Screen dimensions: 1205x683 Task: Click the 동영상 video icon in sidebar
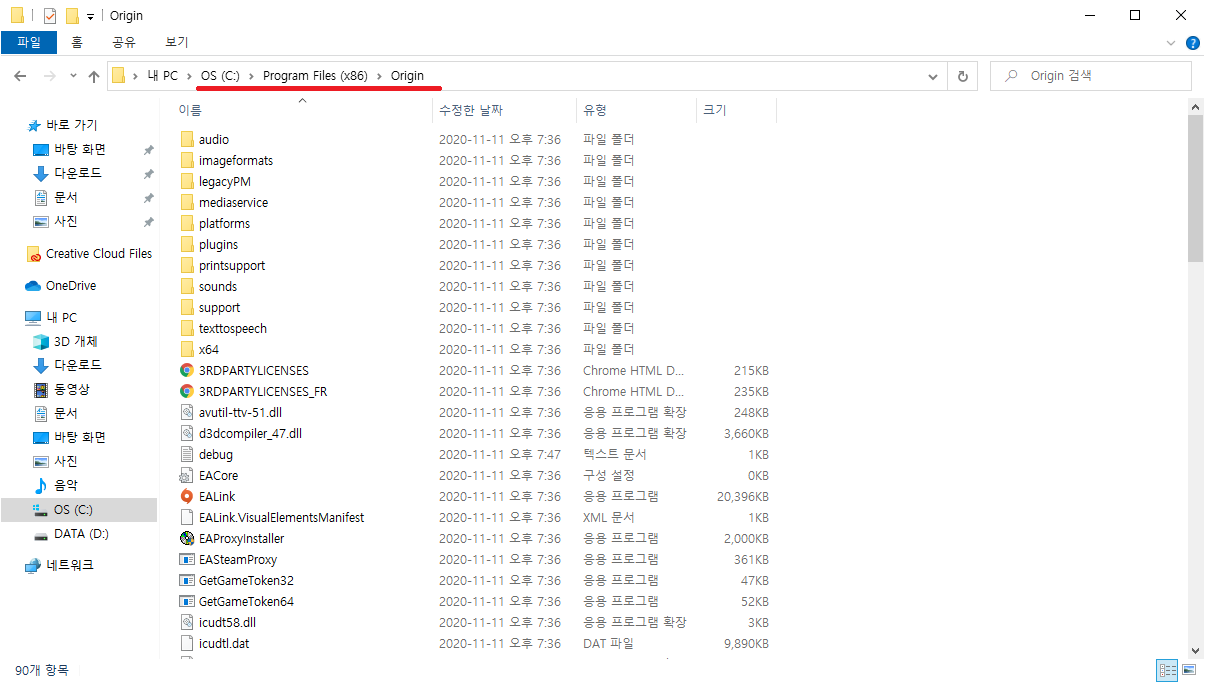(41, 389)
